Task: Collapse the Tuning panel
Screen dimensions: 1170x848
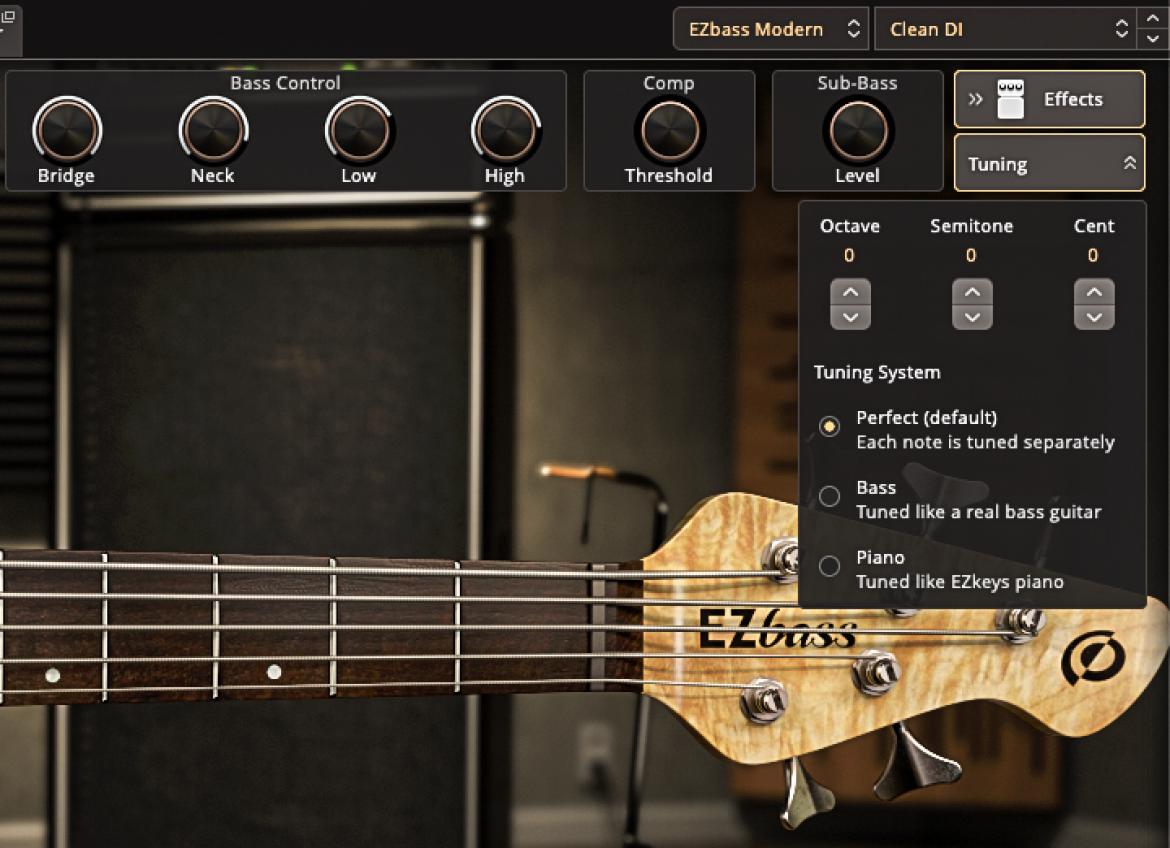Action: 1049,163
